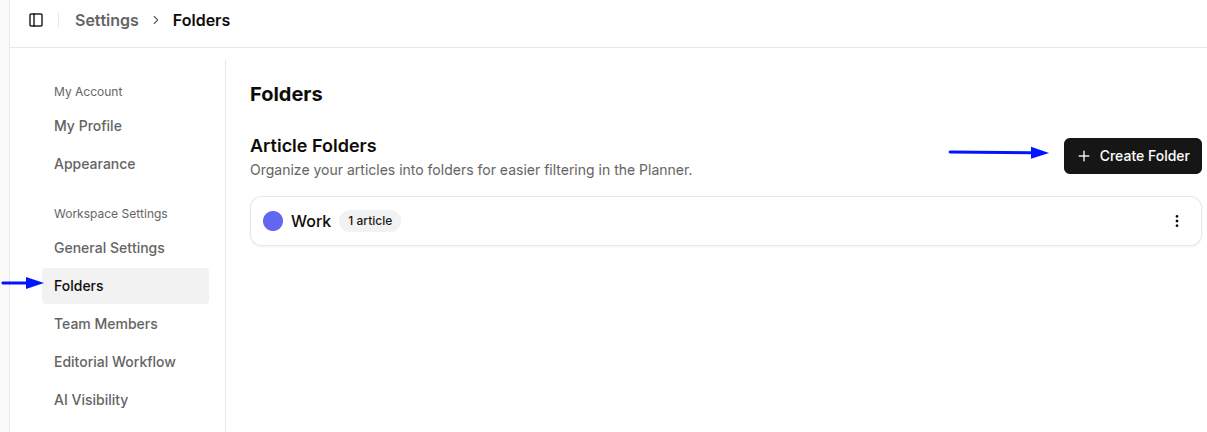Screen dimensions: 1207x432
Task: Click the Workspace Settings section label
Action: (x=111, y=214)
